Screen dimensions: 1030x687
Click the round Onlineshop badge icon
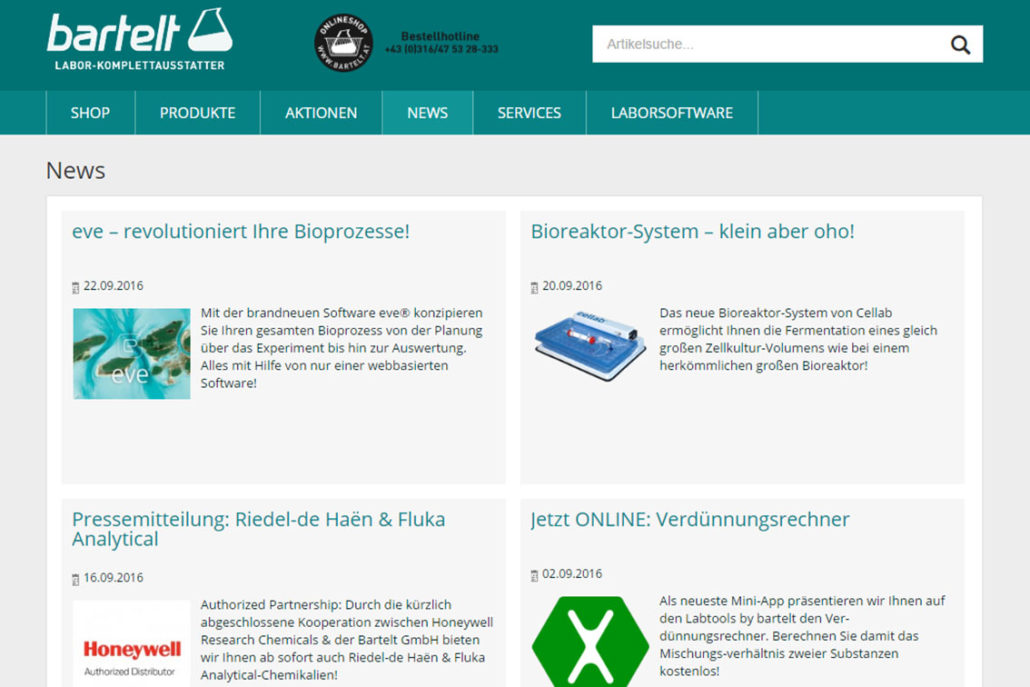tap(343, 43)
